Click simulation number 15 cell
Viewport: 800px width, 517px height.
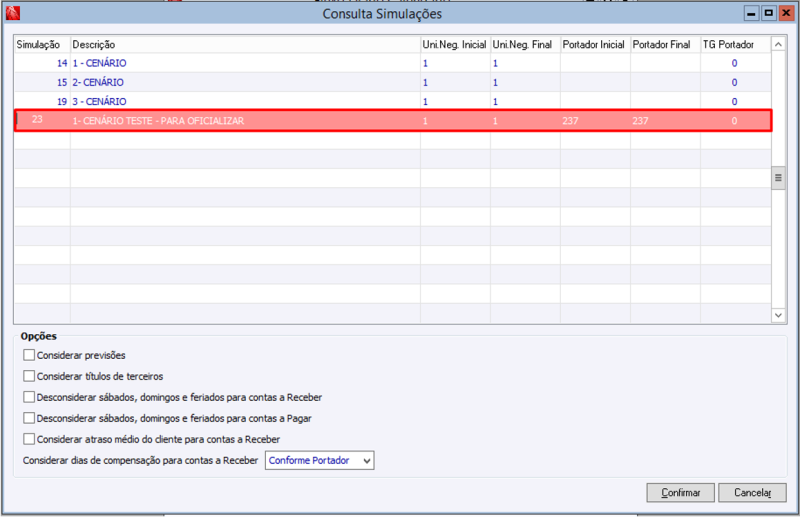[x=42, y=82]
